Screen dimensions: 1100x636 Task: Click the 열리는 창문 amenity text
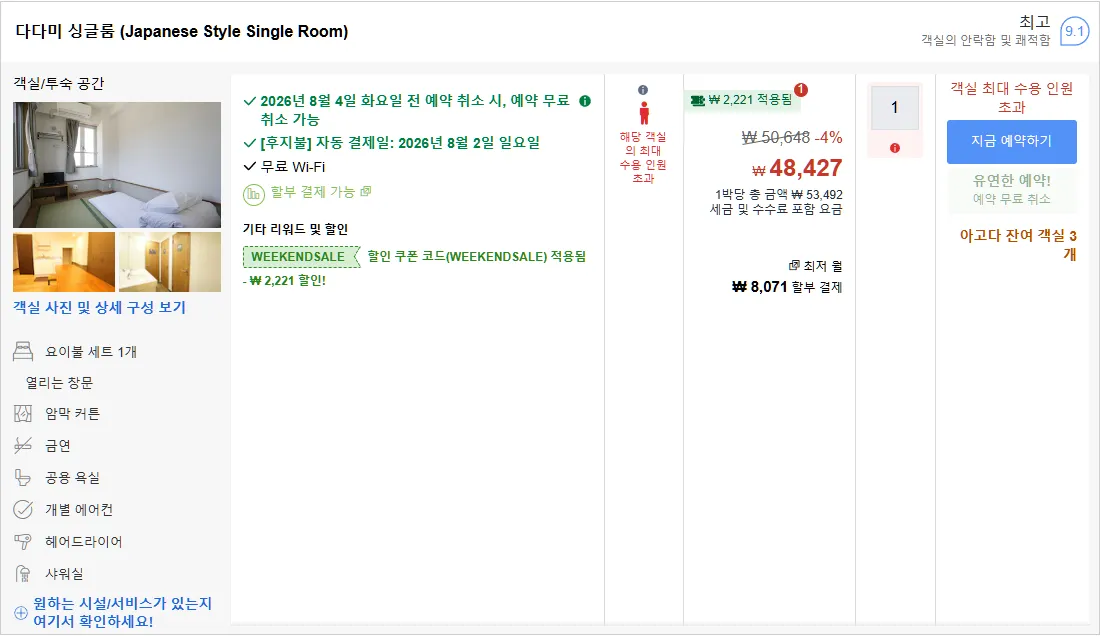click(60, 383)
